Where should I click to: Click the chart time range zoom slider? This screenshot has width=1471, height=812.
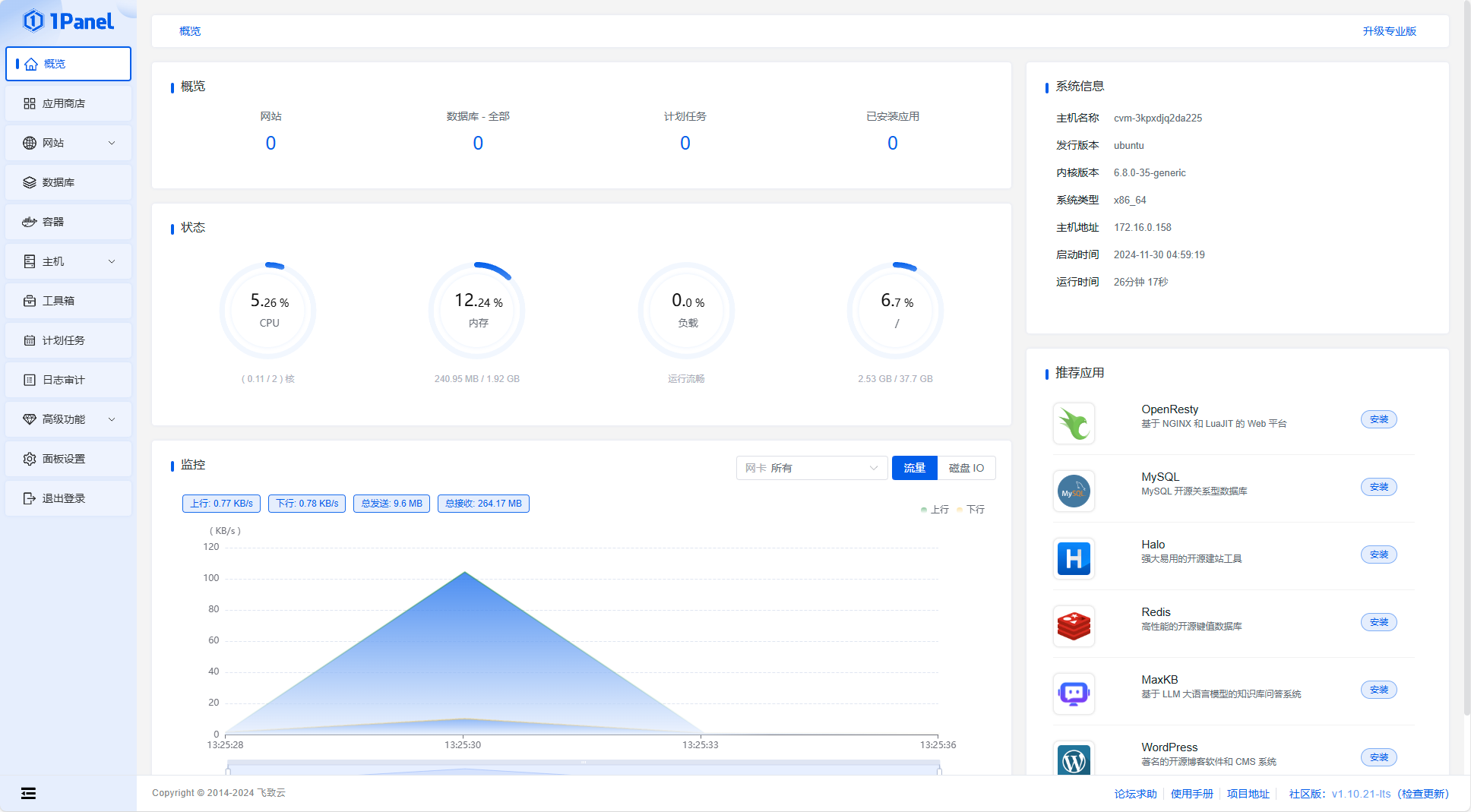(584, 767)
